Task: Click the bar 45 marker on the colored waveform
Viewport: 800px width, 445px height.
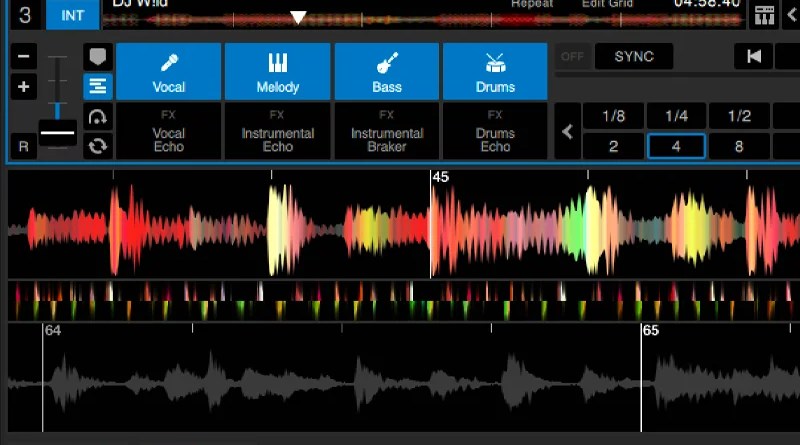Action: [441, 177]
